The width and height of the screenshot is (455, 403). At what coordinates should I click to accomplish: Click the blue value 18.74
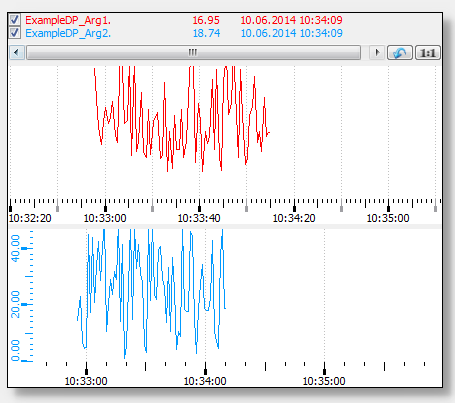click(206, 33)
